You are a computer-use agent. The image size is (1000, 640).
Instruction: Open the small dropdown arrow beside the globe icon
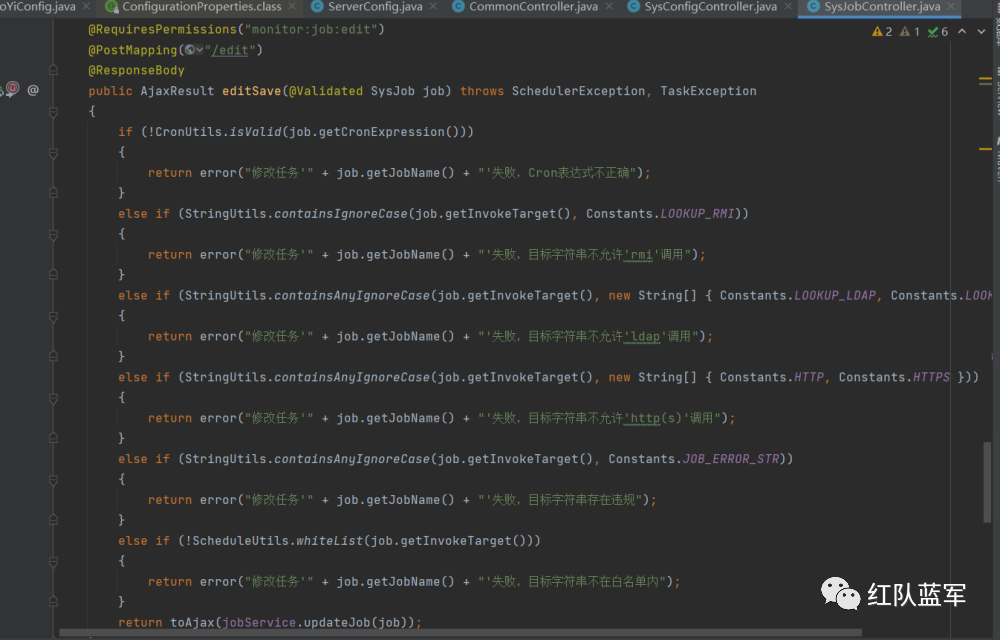tap(200, 50)
